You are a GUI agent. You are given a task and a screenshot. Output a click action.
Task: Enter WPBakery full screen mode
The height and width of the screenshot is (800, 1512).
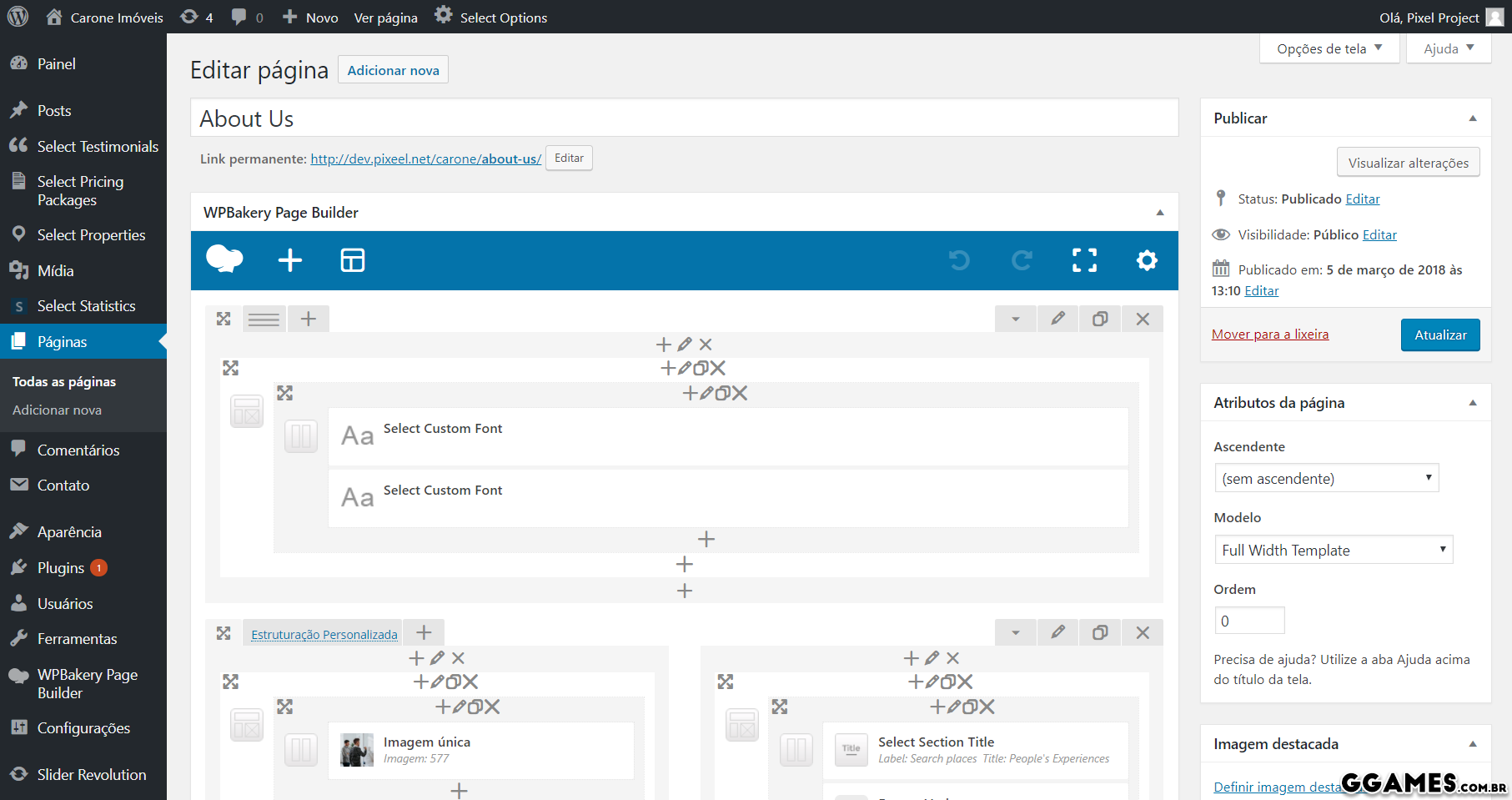pyautogui.click(x=1084, y=260)
